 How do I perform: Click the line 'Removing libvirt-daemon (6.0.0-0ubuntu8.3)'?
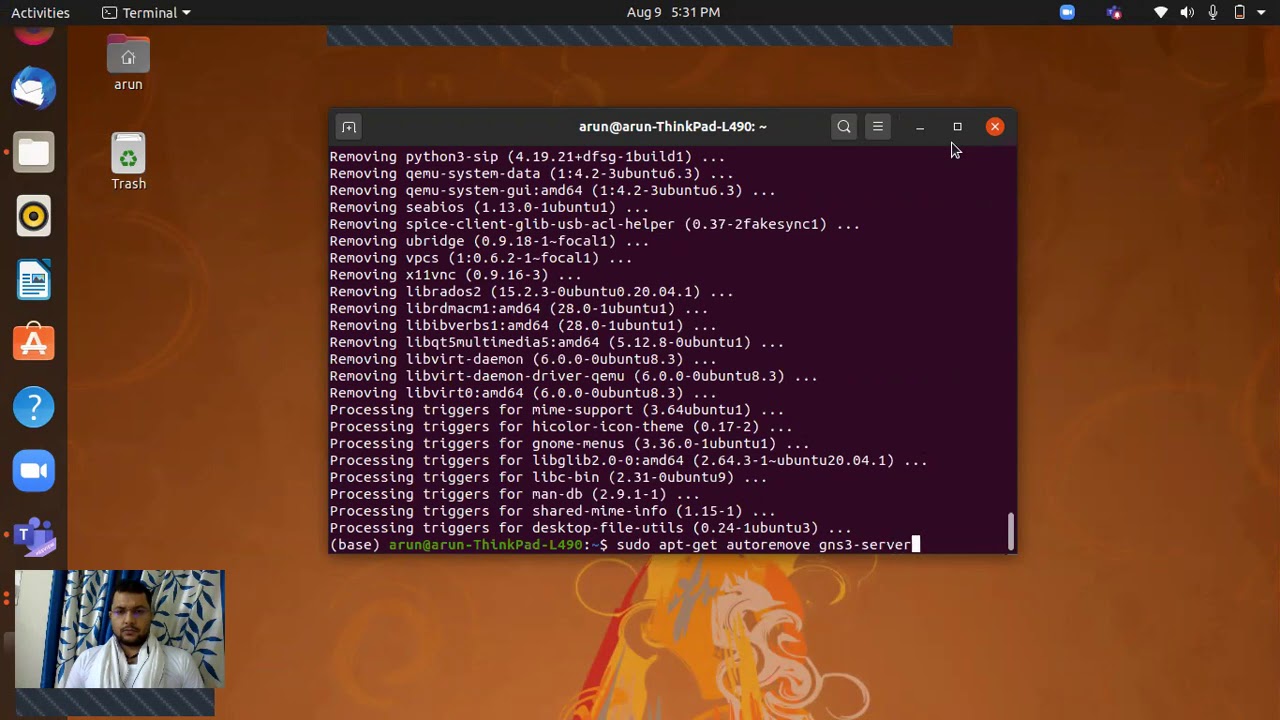point(523,360)
